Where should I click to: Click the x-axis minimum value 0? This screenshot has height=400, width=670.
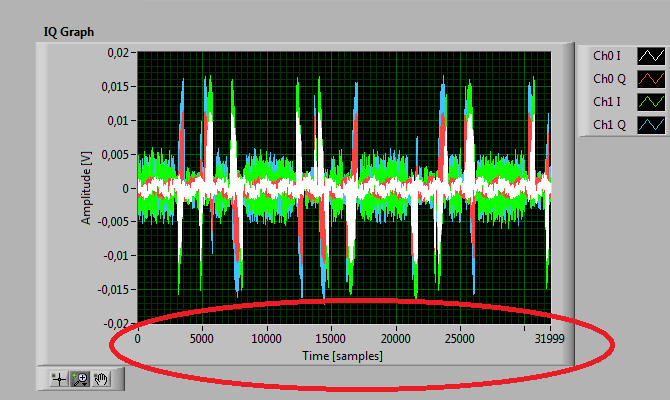(137, 339)
